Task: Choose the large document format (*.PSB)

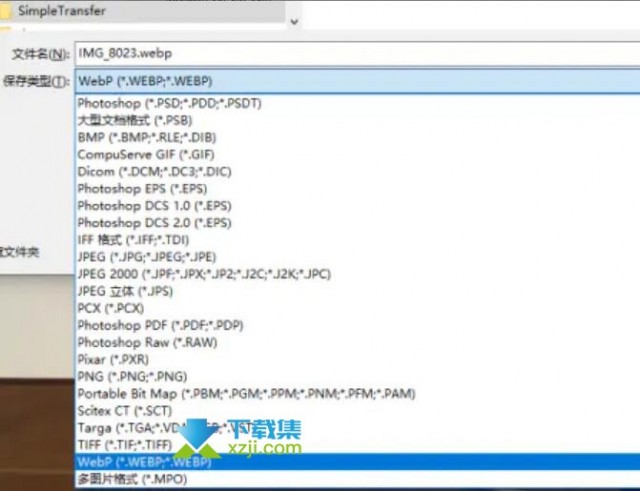Action: 358,120
